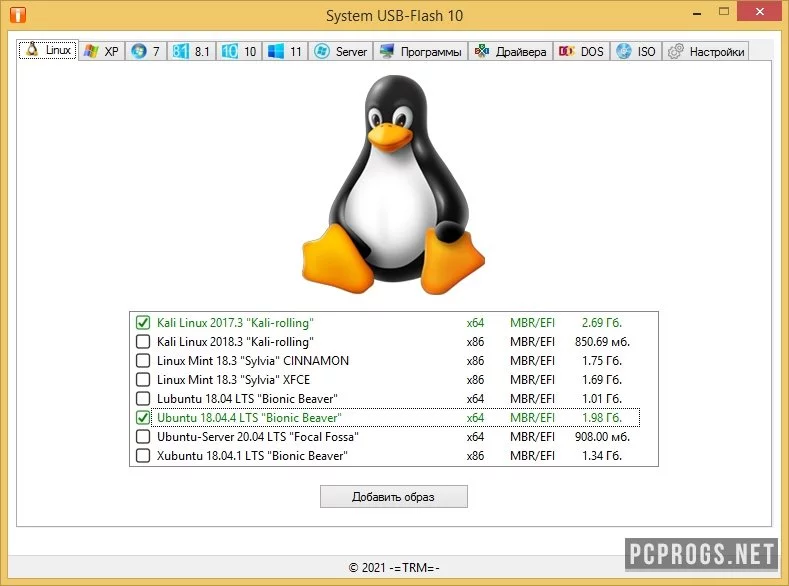Select 'Lubuntu 18.04 LTS "Bionic Beaver"' text
The image size is (789, 586).
point(247,398)
